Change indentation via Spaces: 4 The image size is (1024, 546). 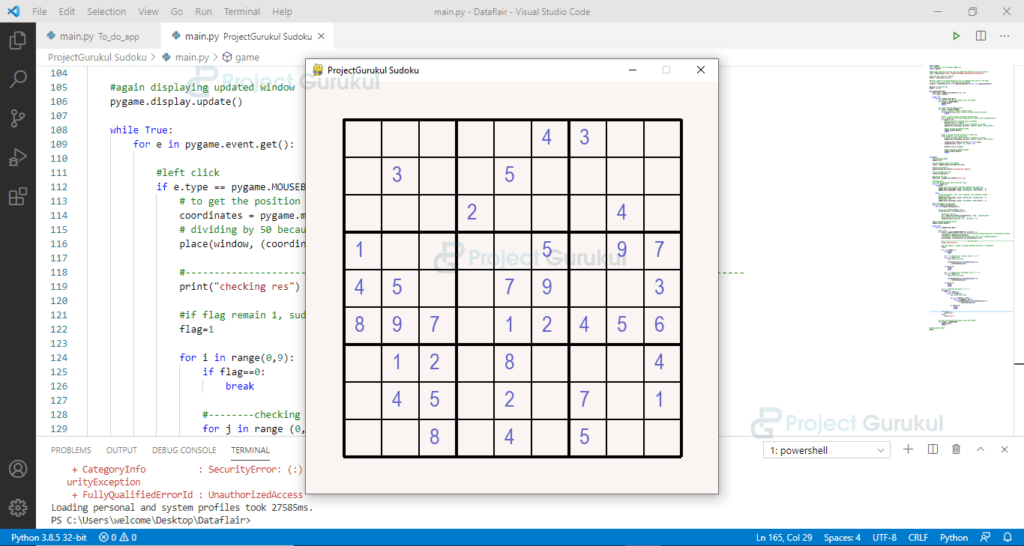point(842,538)
